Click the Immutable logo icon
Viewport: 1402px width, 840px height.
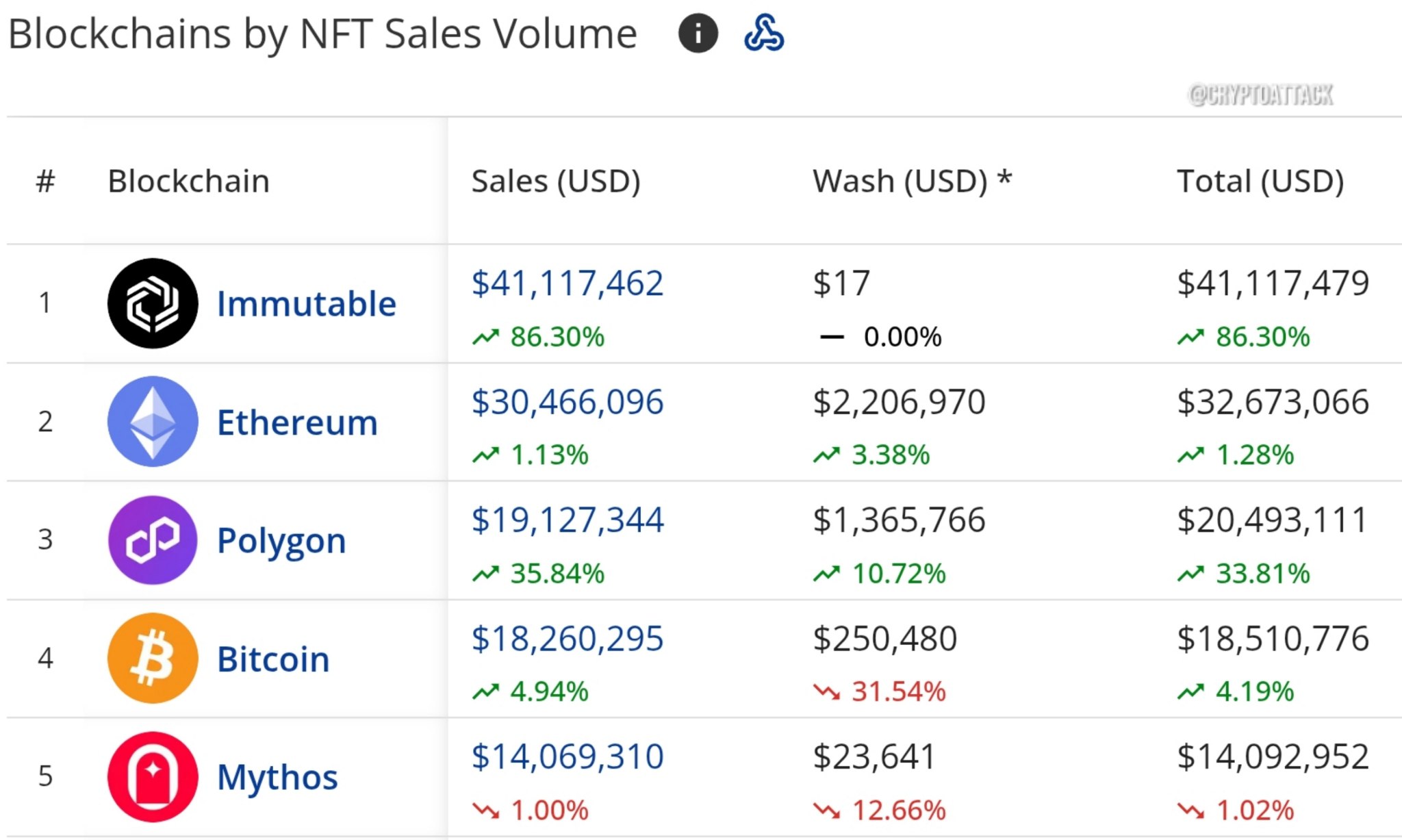tap(153, 303)
